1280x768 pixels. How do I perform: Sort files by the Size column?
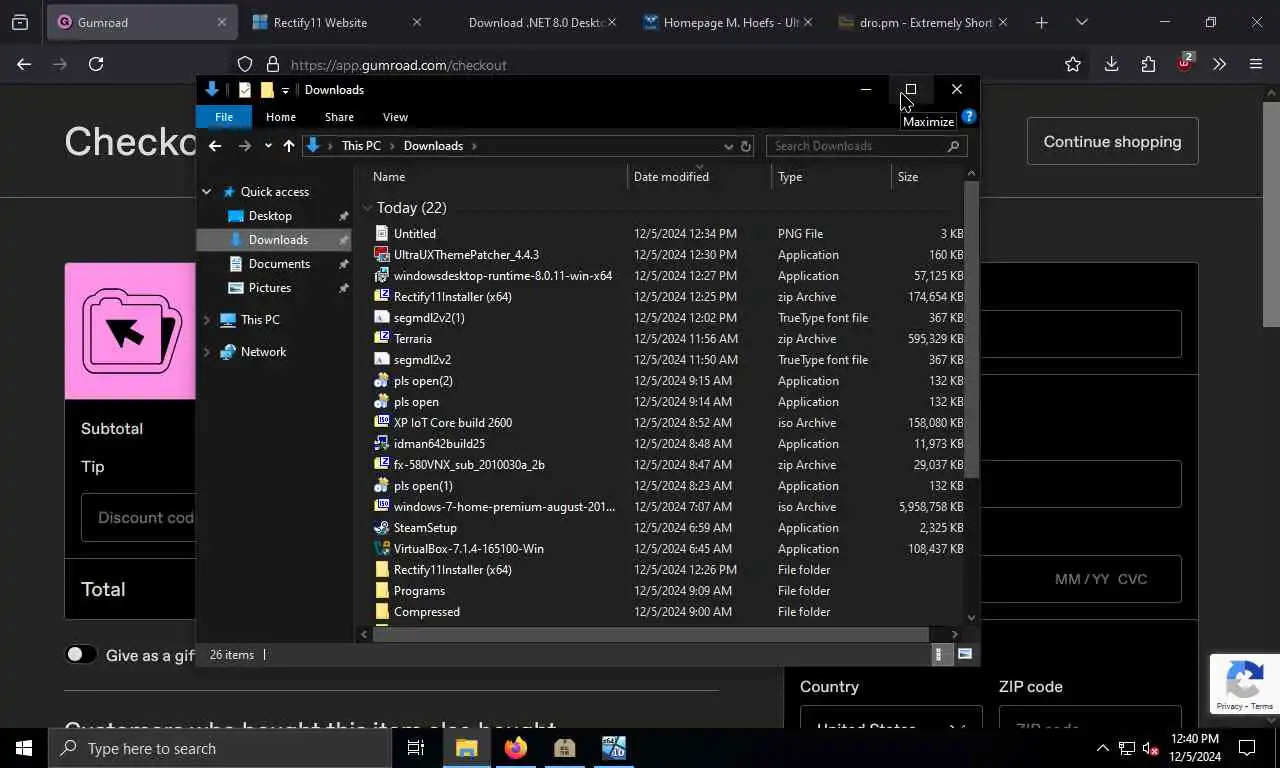pos(907,177)
